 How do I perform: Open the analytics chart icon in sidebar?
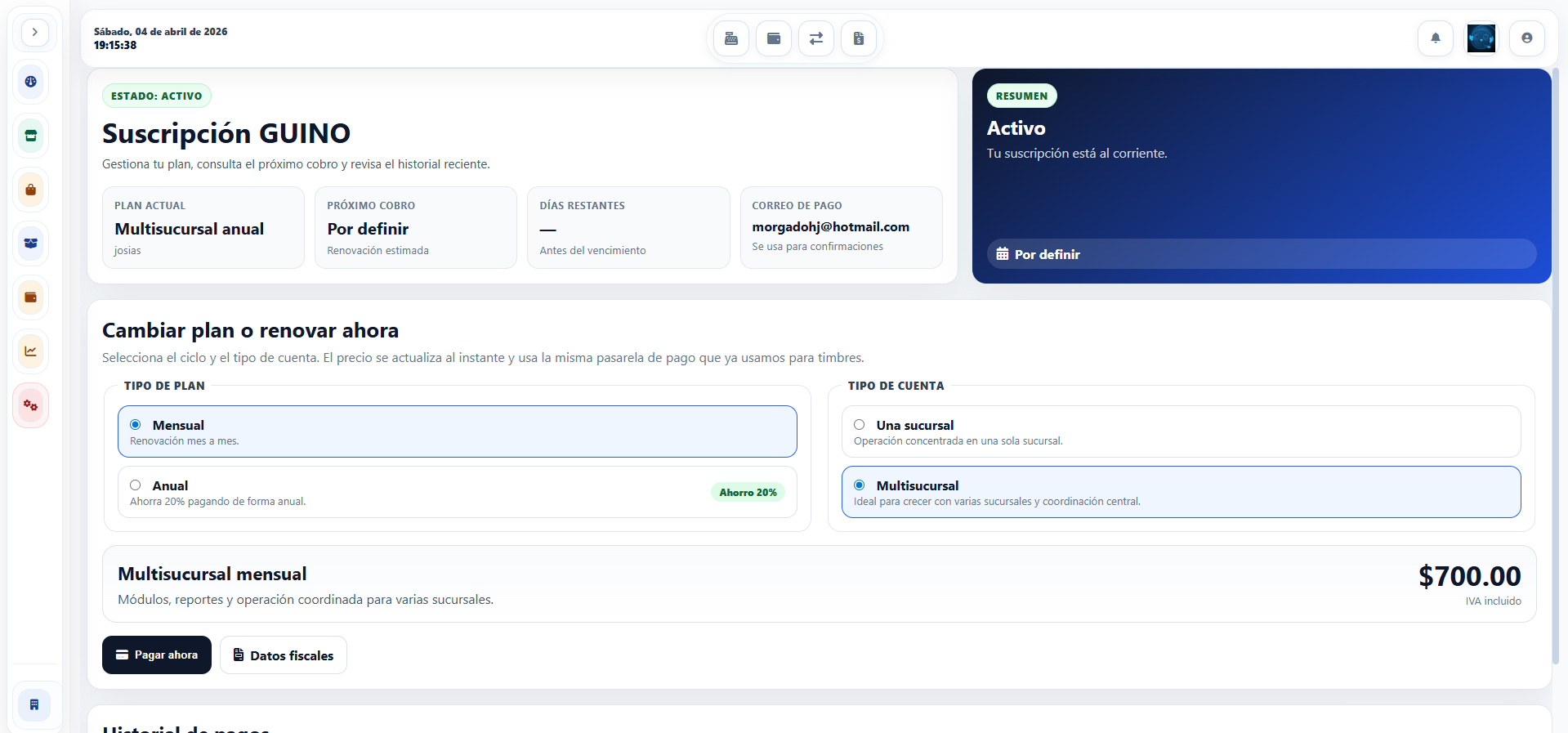[31, 351]
